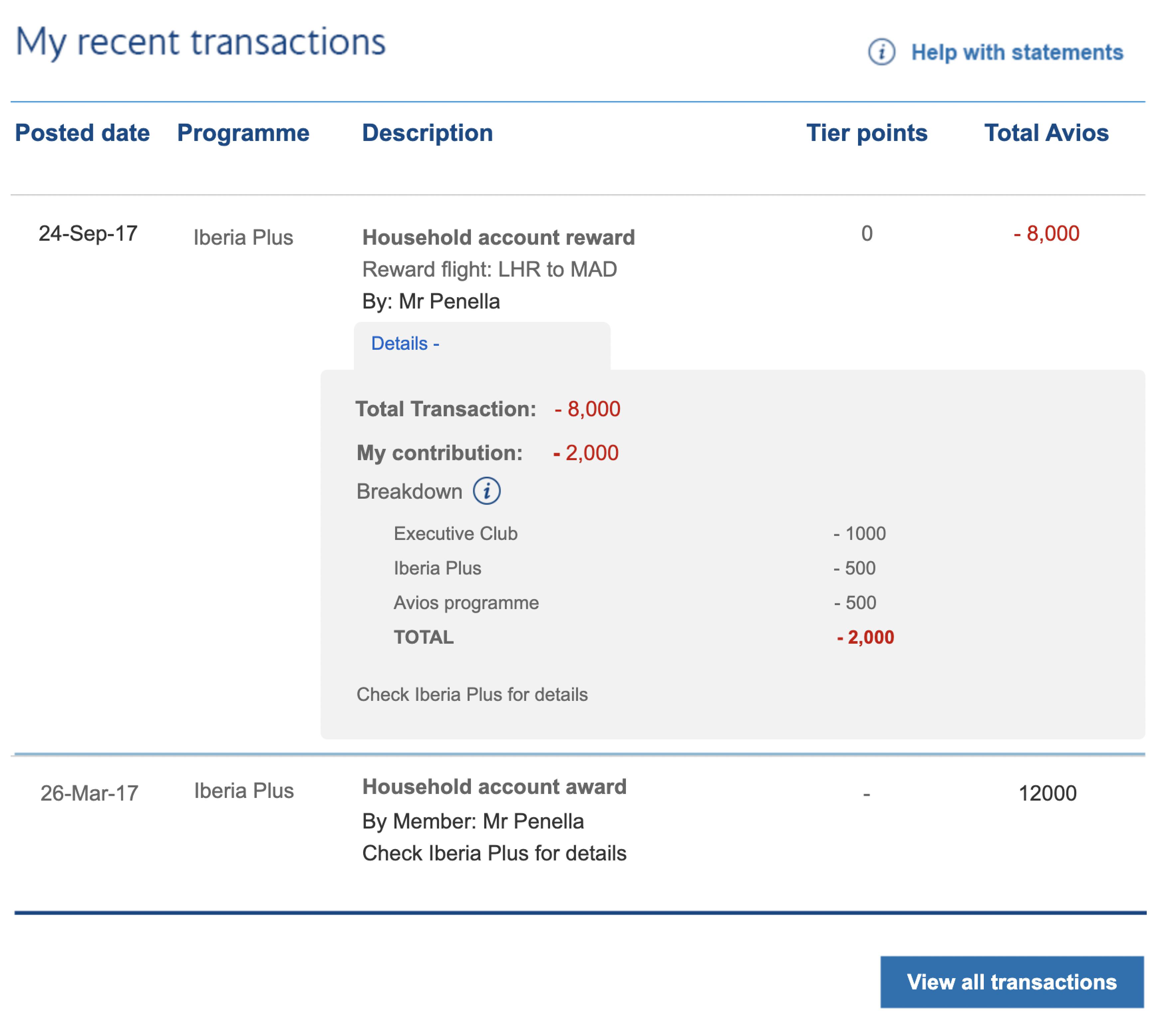Select the Tier points column header
Image resolution: width=1176 pixels, height=1032 pixels.
pos(866,133)
